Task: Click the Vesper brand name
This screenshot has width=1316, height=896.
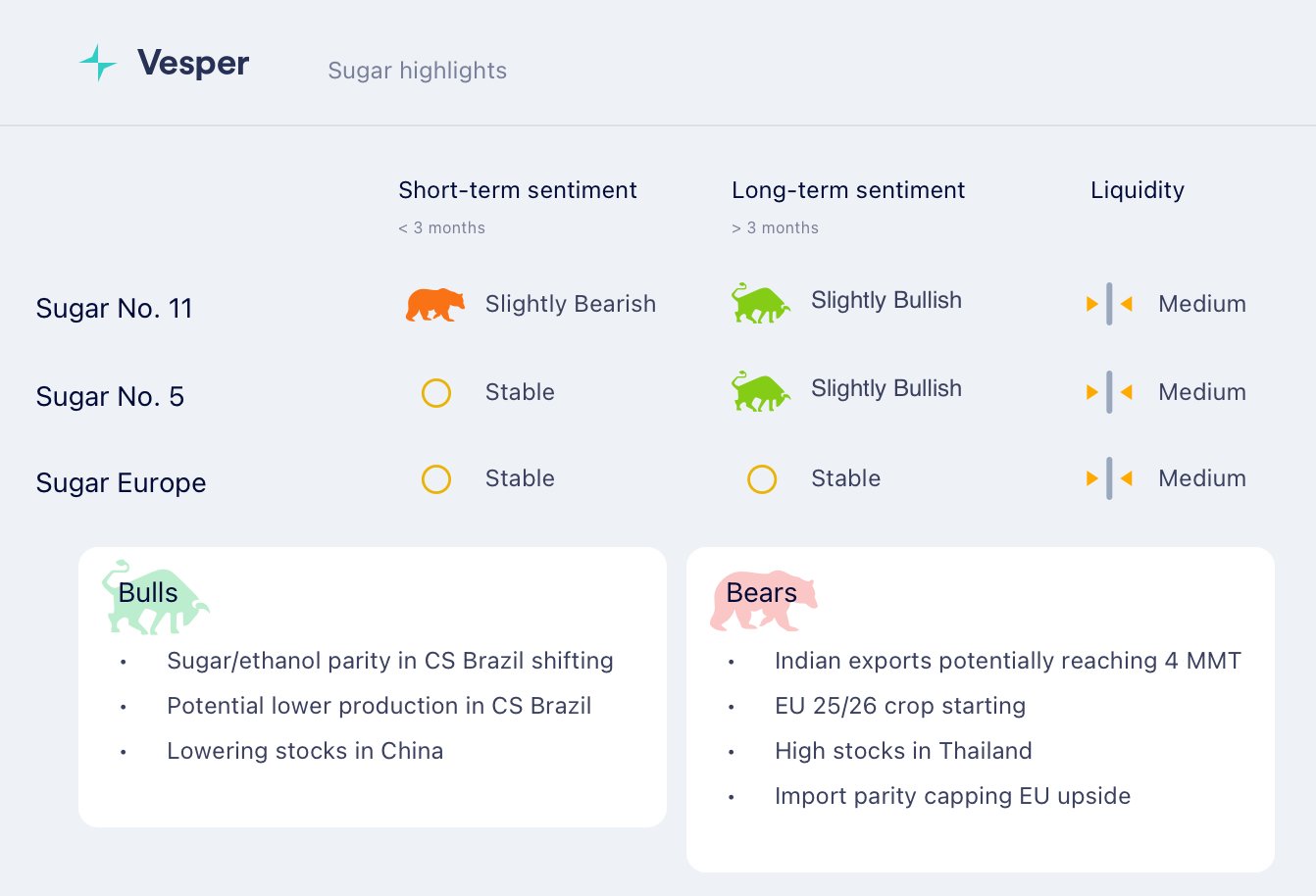Action: coord(193,64)
